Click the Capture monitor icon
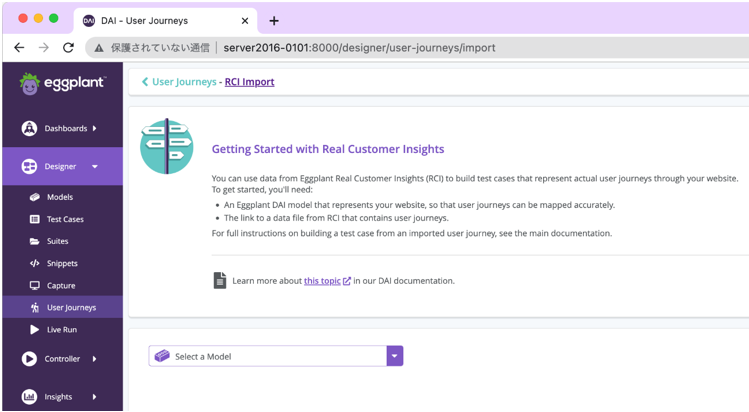 (x=34, y=285)
